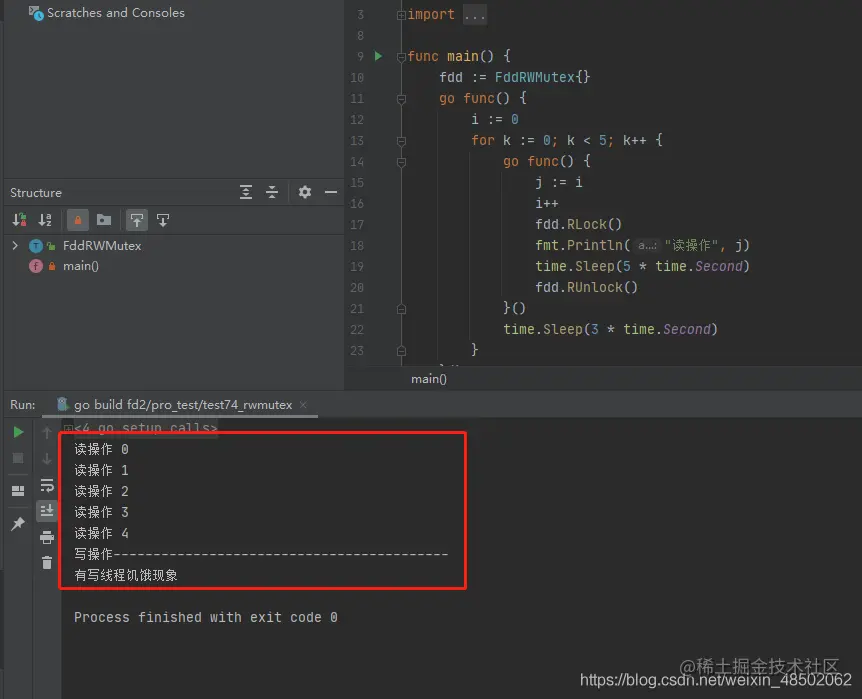862x699 pixels.
Task: Expand folded import block
Action: pyautogui.click(x=401, y=15)
